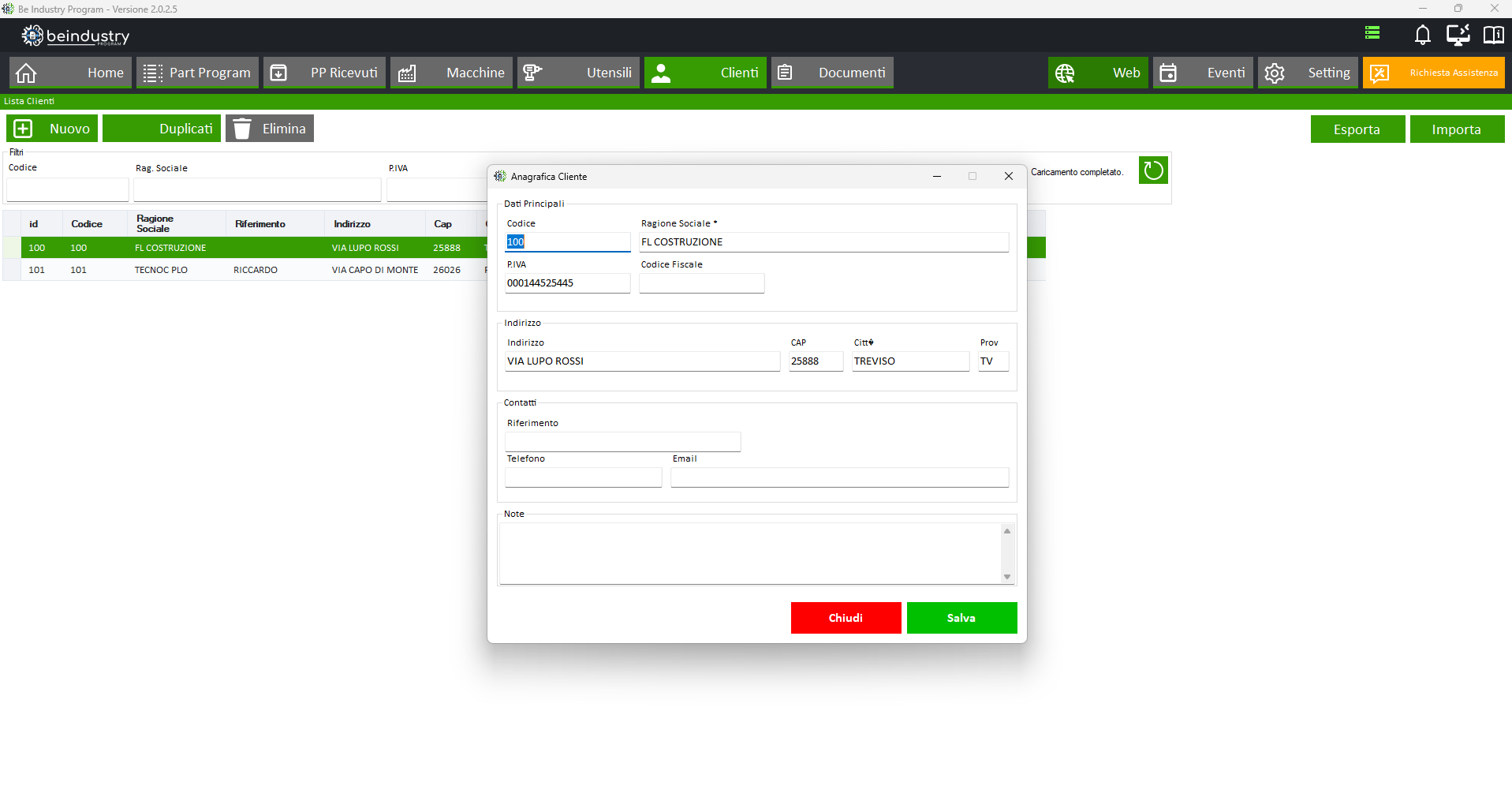Open the Macchine section
This screenshot has height=812, width=1512.
[x=451, y=73]
